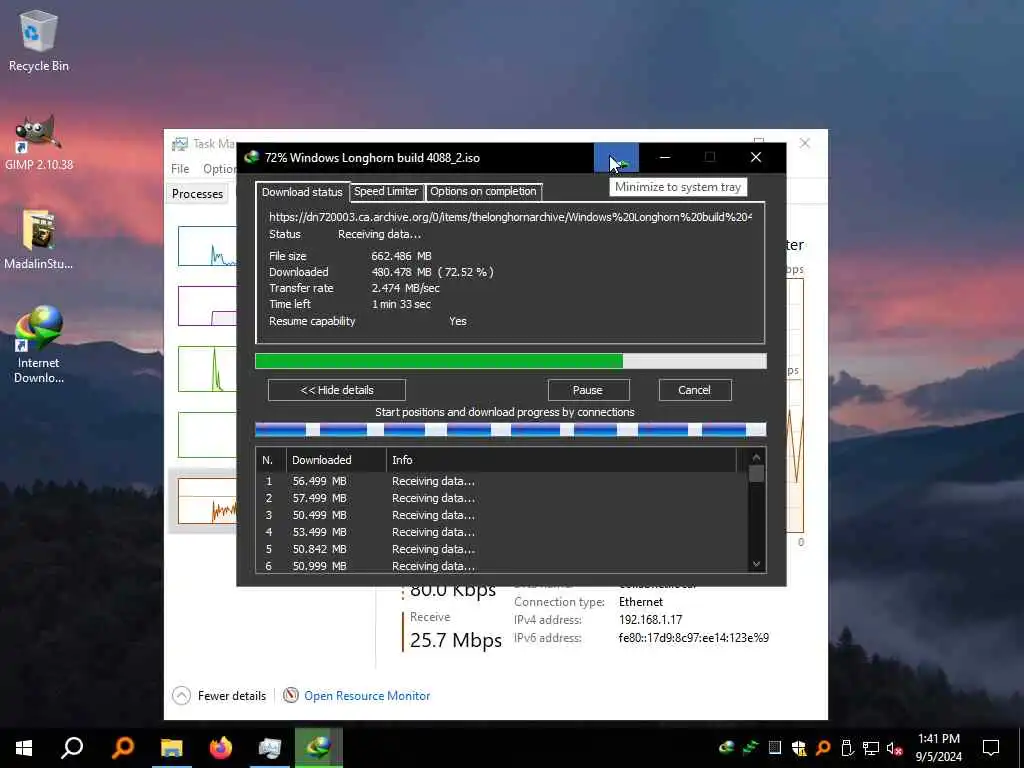
Task: Switch to the Download status tab
Action: click(302, 192)
